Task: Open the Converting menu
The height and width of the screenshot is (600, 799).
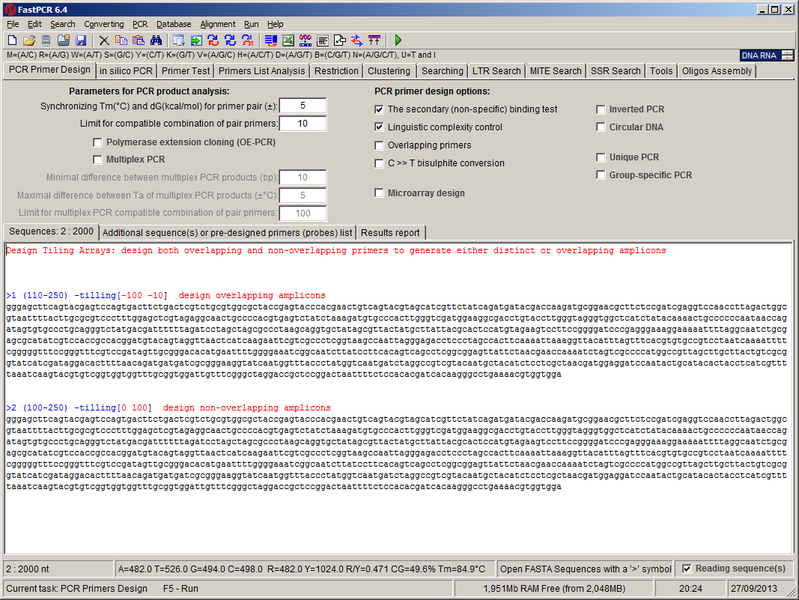Action: (104, 24)
